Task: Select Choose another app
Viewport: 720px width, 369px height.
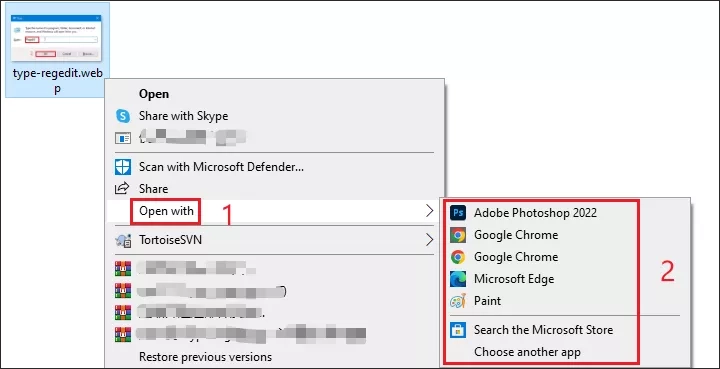Action: [x=527, y=352]
